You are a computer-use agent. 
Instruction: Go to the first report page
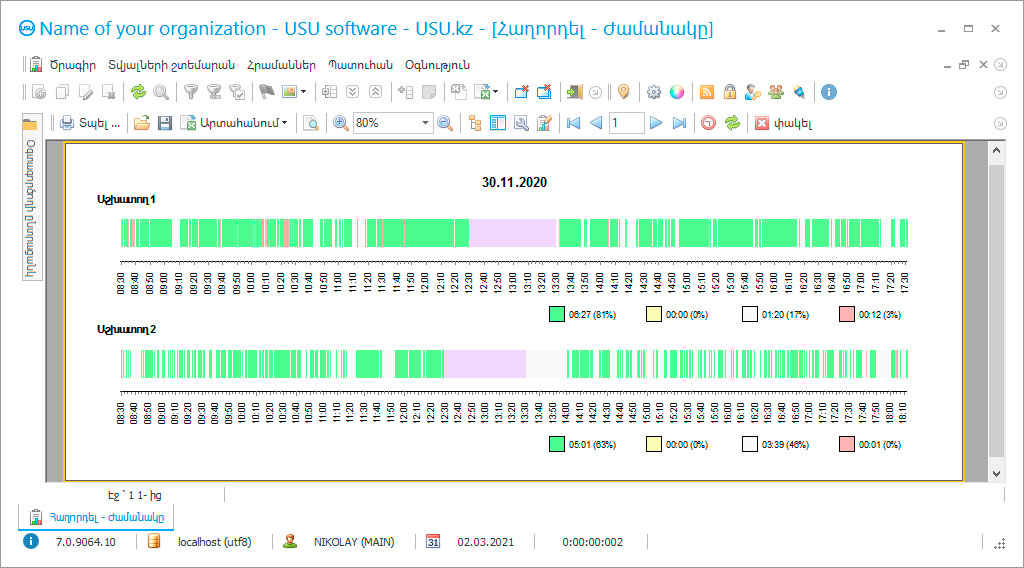573,123
